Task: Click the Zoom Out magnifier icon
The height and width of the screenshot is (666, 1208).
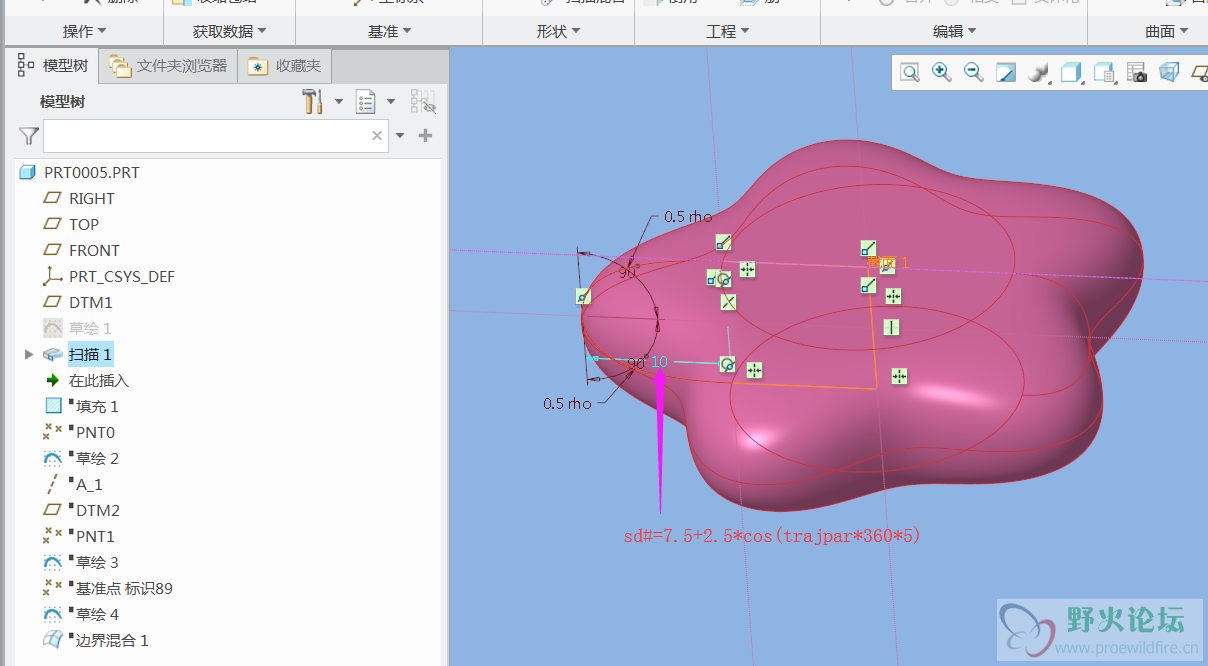Action: click(x=973, y=72)
